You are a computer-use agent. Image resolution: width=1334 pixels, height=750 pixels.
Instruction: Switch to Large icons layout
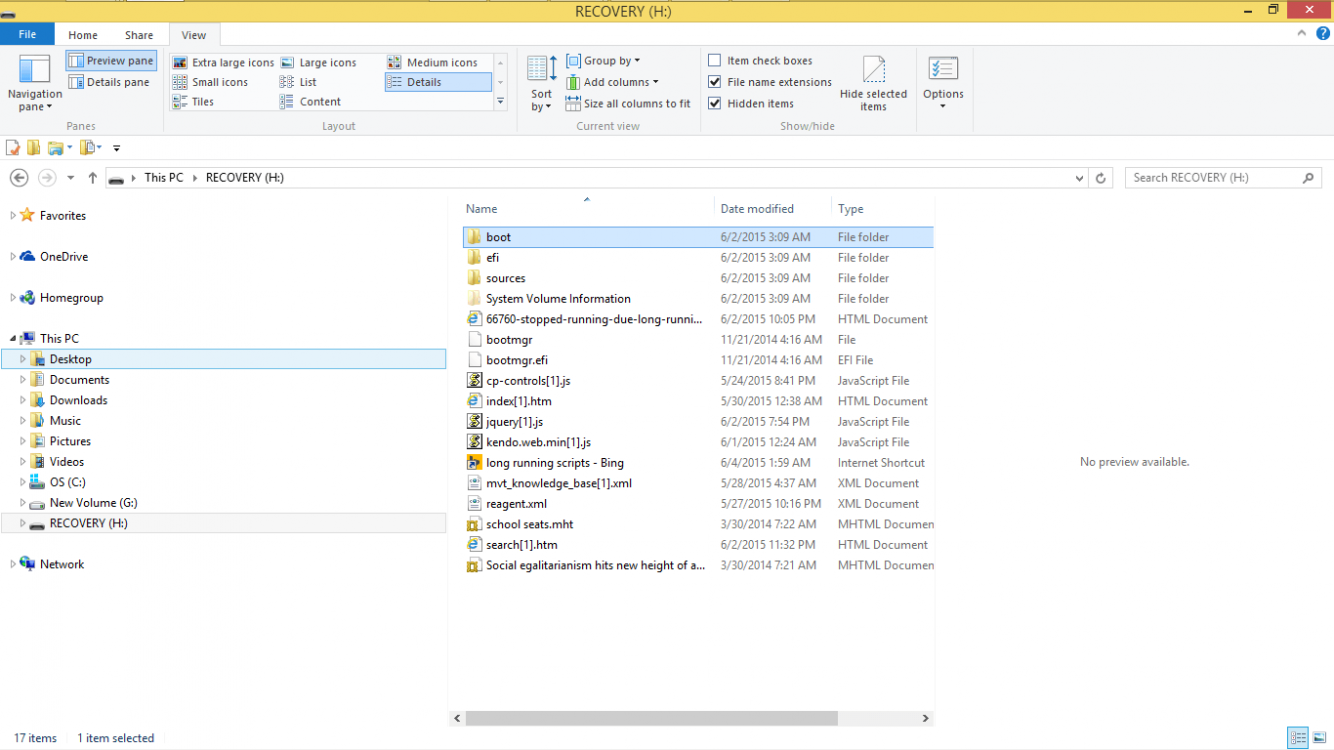pyautogui.click(x=318, y=62)
